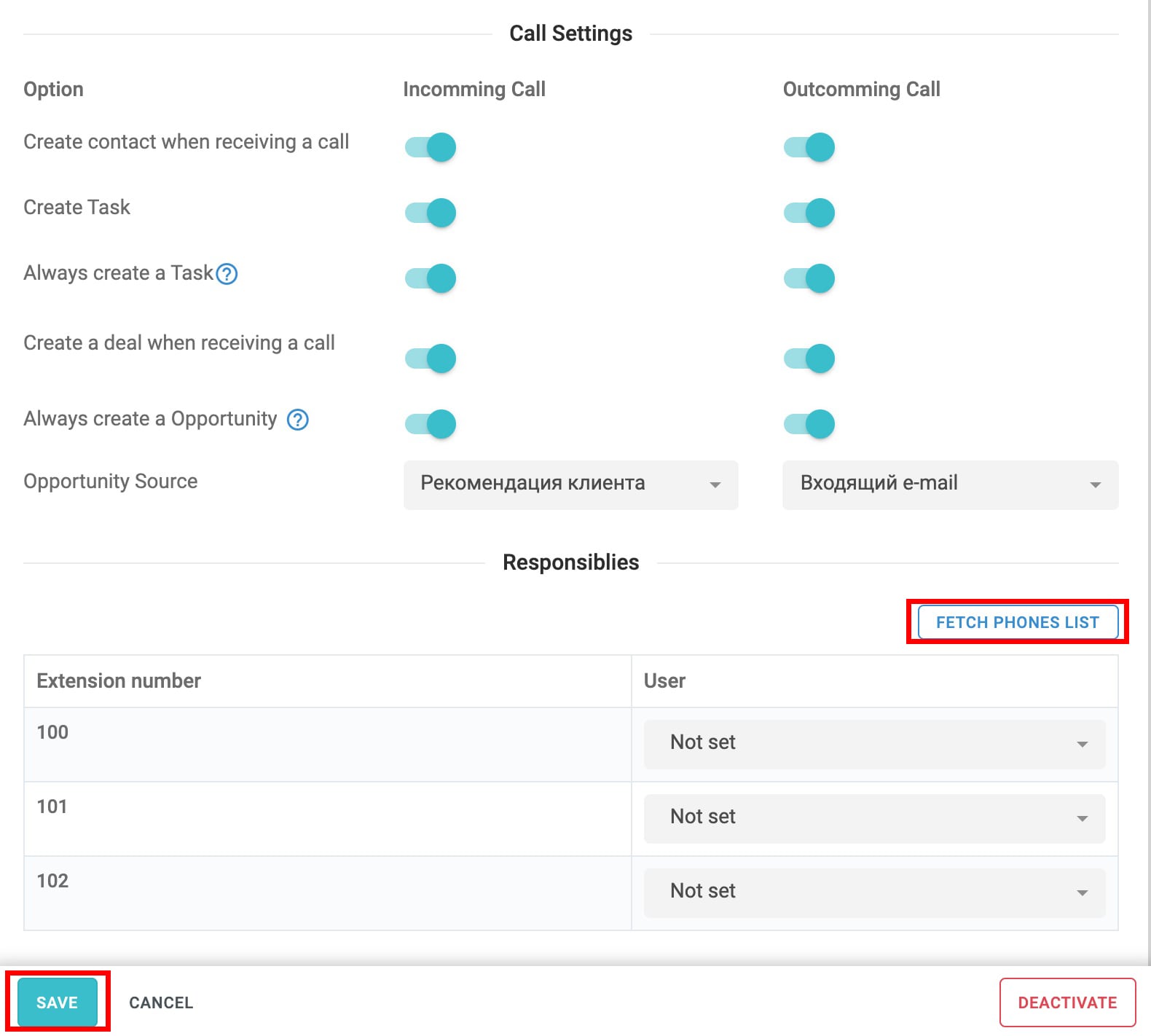Image resolution: width=1151 pixels, height=1036 pixels.
Task: Open outgoing Opportunity Source 'Входящий e-mail' dropdown
Action: click(950, 484)
